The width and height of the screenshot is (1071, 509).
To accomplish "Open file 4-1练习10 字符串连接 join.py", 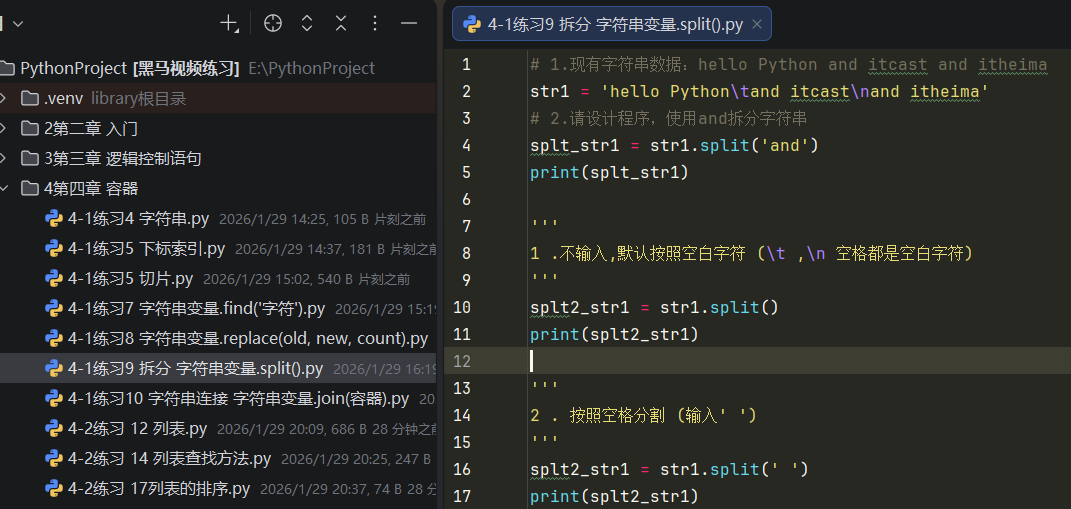I will 238,399.
